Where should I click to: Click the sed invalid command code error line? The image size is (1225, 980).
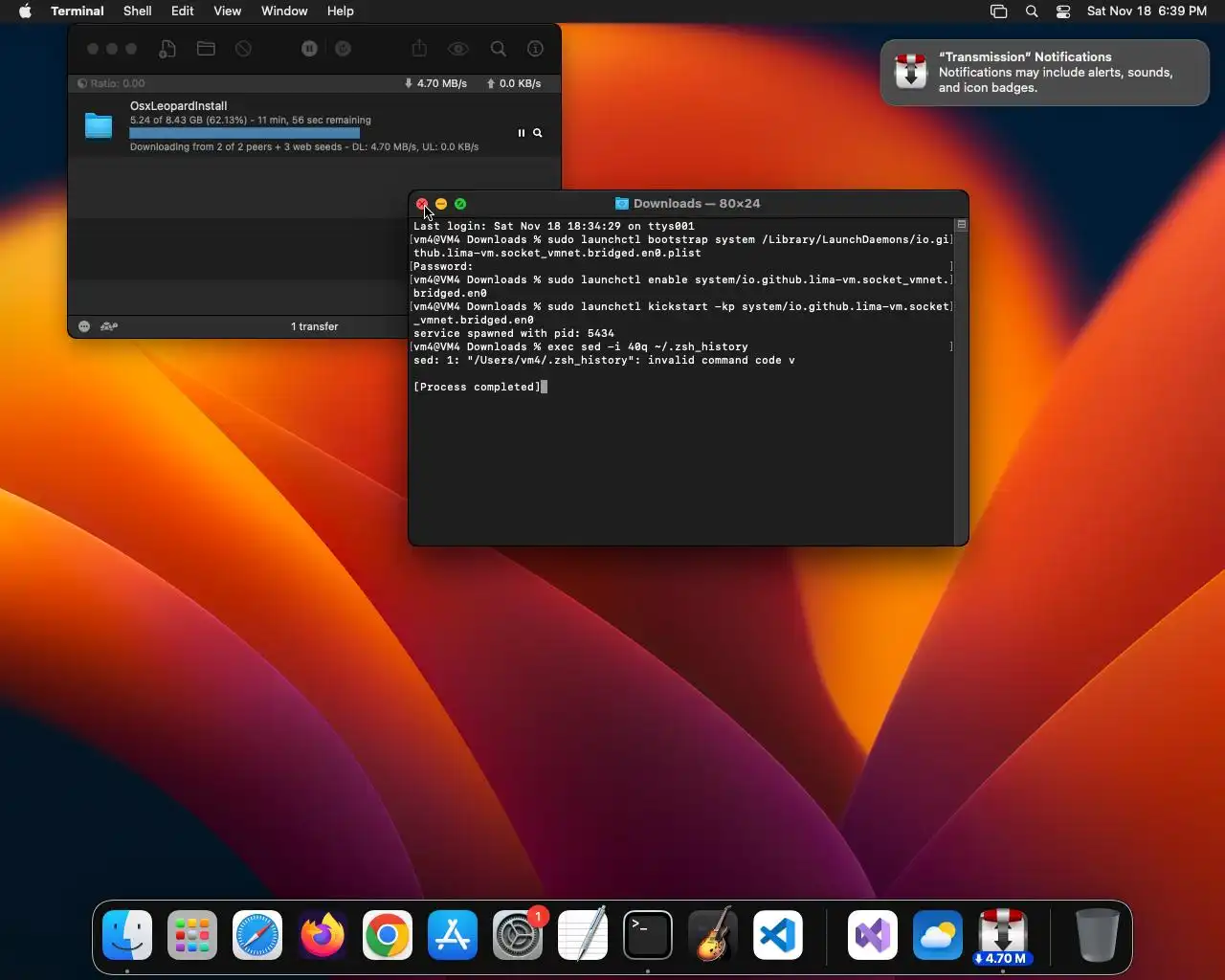604,360
